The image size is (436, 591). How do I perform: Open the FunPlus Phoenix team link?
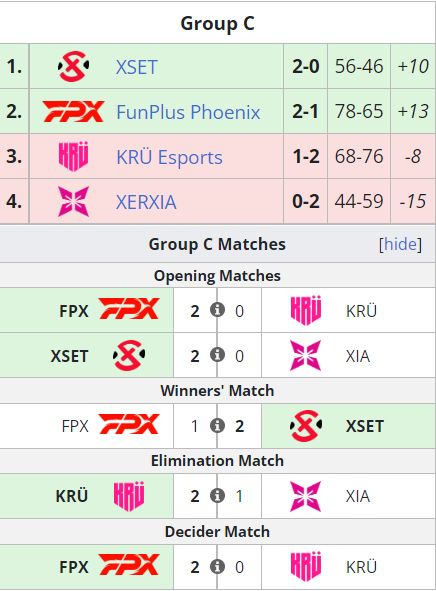point(188,112)
